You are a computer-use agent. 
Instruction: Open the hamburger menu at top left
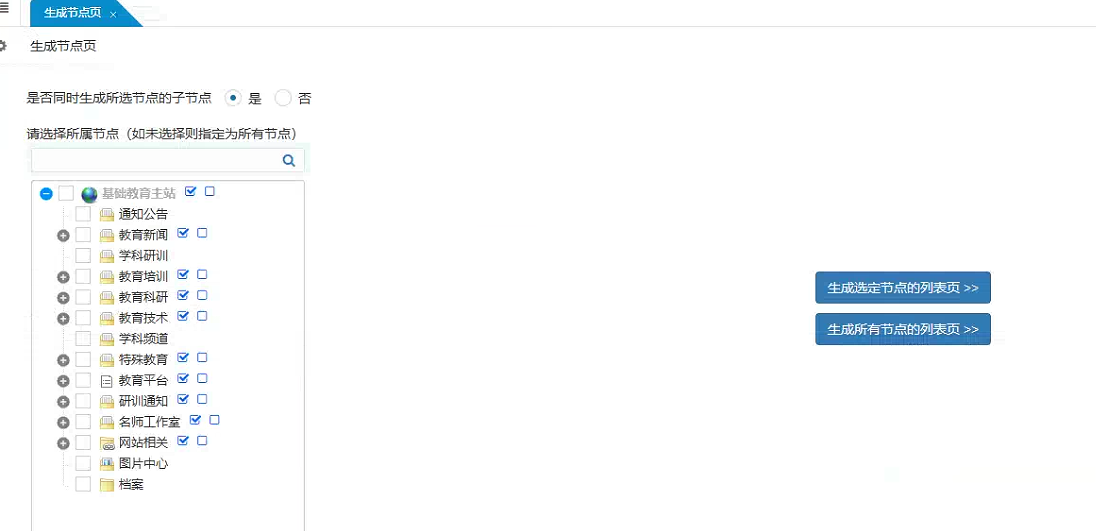click(4, 8)
